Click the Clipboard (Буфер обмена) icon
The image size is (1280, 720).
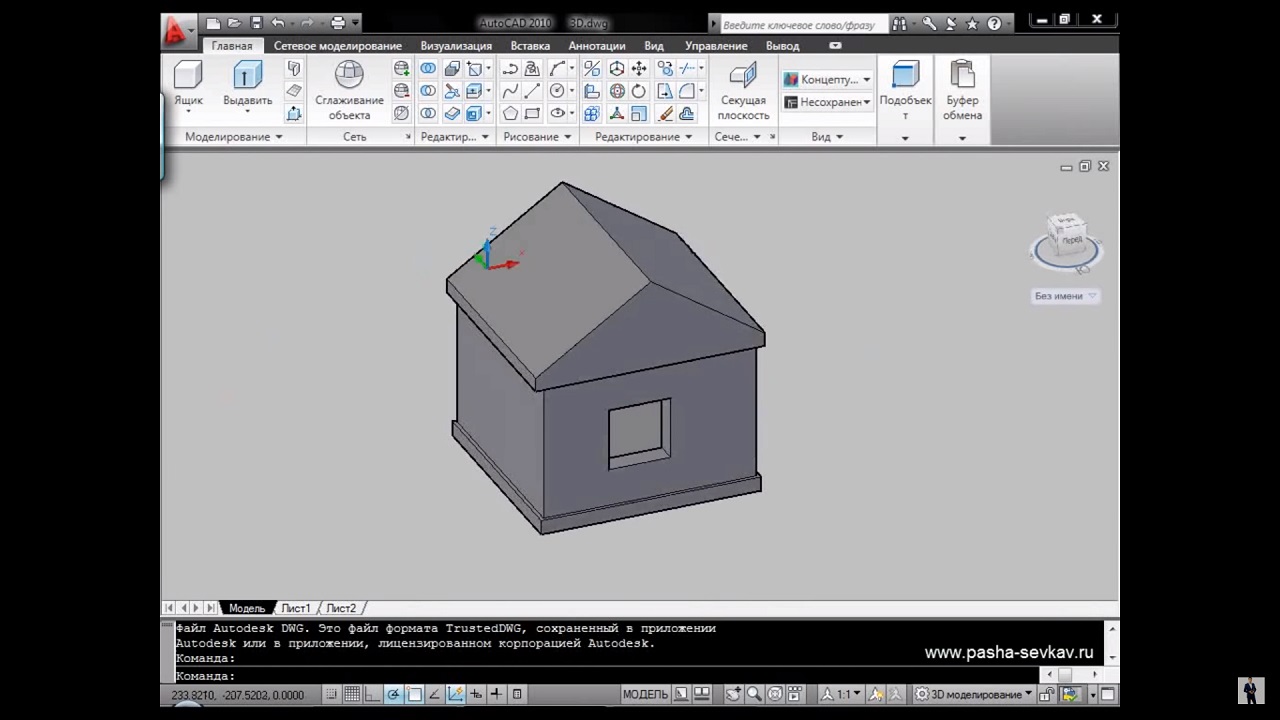962,76
